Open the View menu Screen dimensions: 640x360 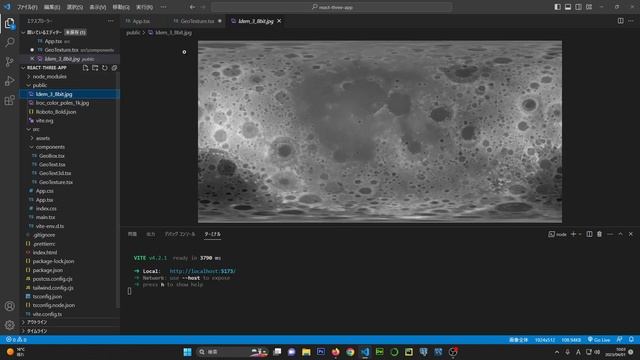(98, 7)
